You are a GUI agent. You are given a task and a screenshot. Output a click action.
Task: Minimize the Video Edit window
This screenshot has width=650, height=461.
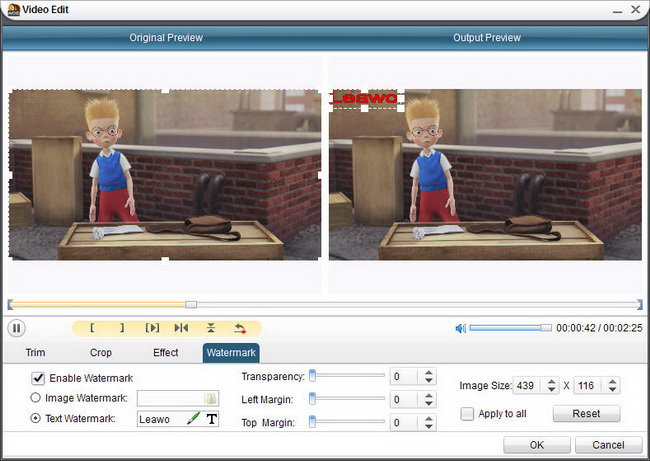click(617, 10)
